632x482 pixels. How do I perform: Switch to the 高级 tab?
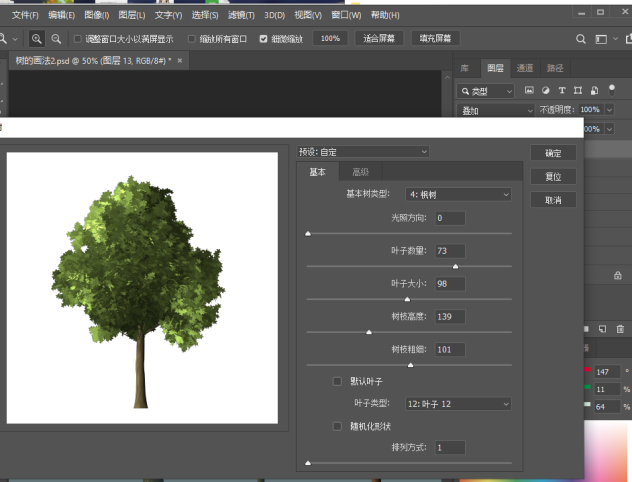point(360,172)
